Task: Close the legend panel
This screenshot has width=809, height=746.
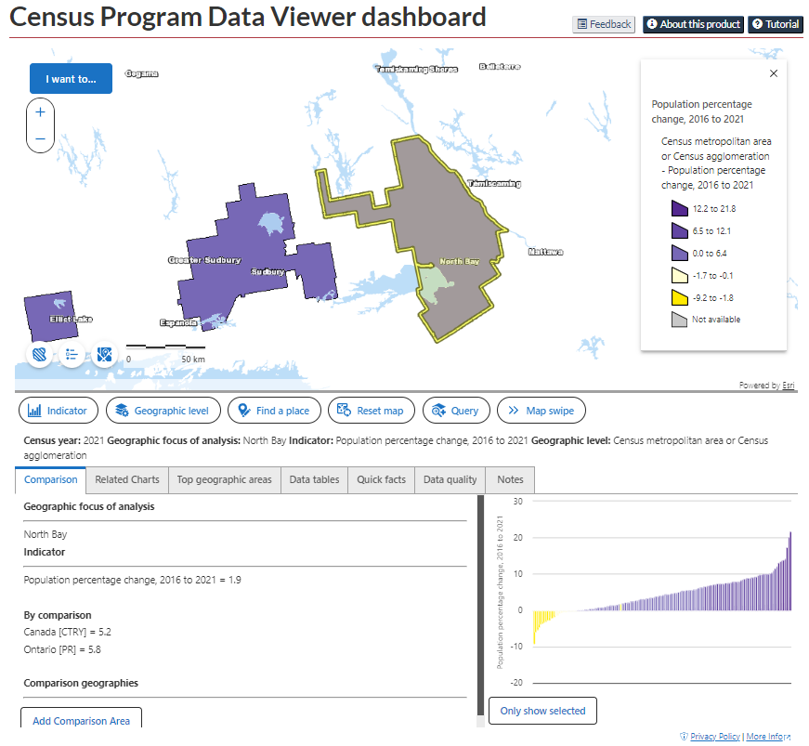Action: click(773, 73)
